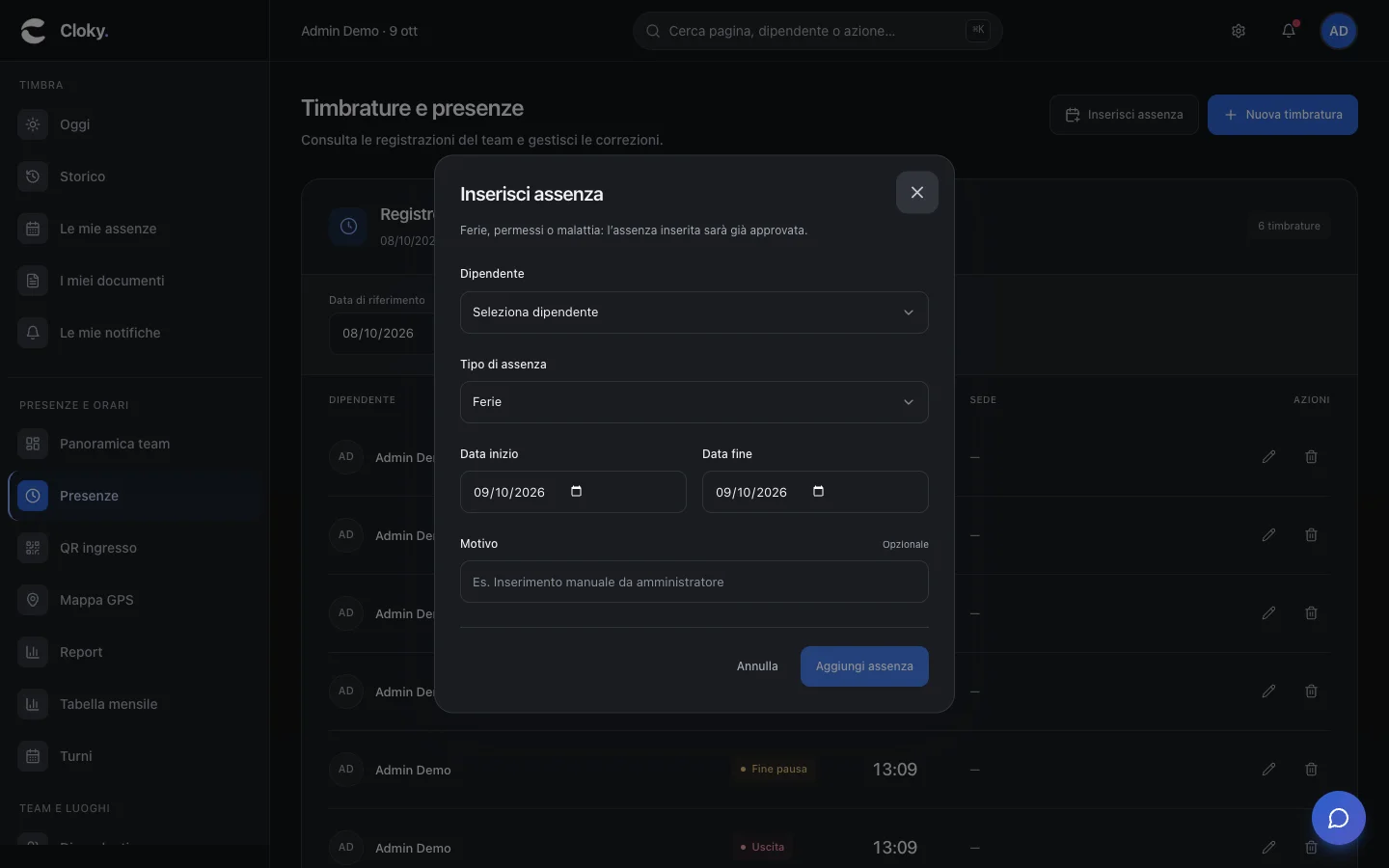Delete the 13:09 Fine pausa entry
Image resolution: width=1389 pixels, height=868 pixels.
pyautogui.click(x=1311, y=770)
